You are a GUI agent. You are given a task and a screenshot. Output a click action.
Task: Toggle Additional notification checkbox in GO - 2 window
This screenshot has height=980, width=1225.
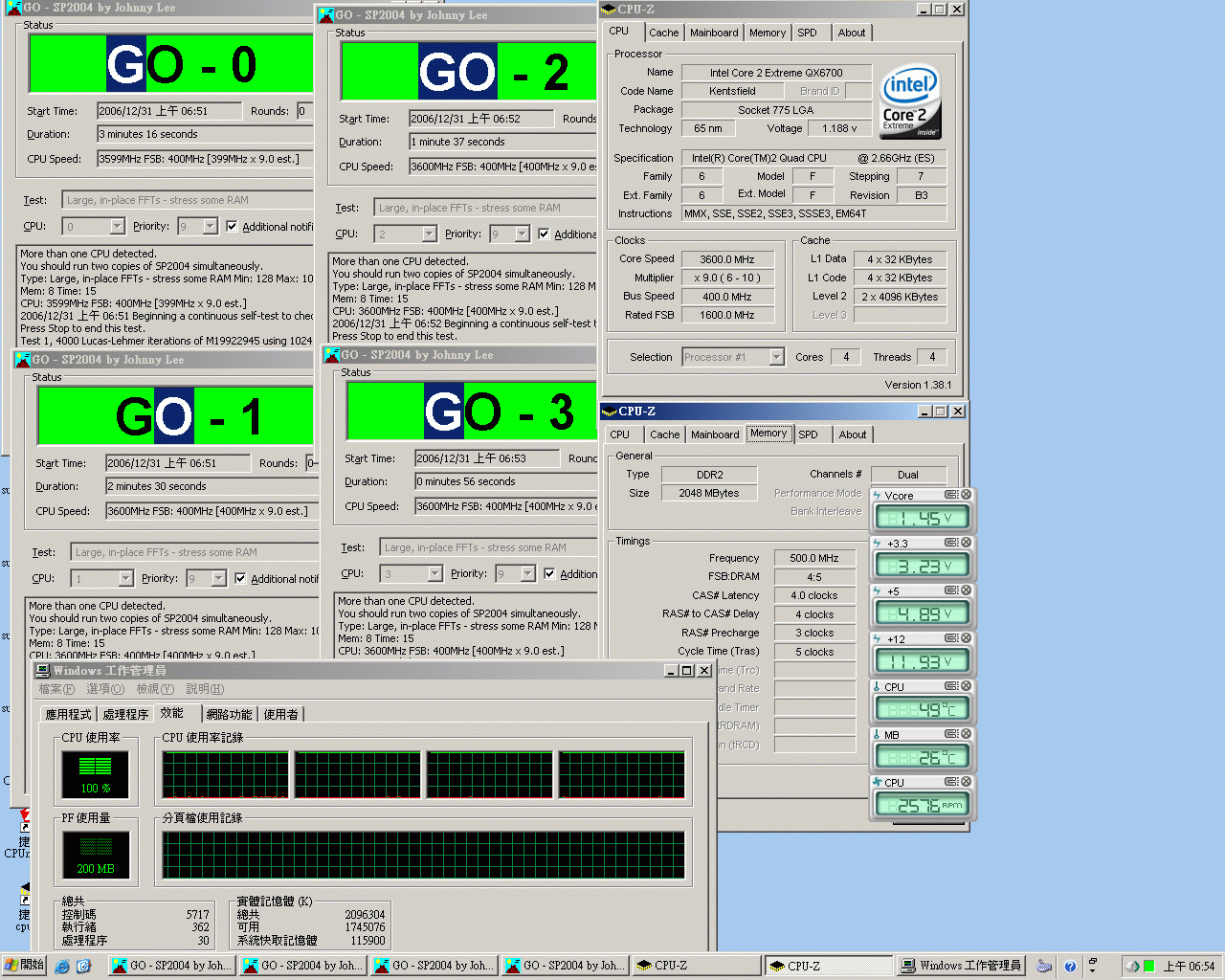point(544,234)
